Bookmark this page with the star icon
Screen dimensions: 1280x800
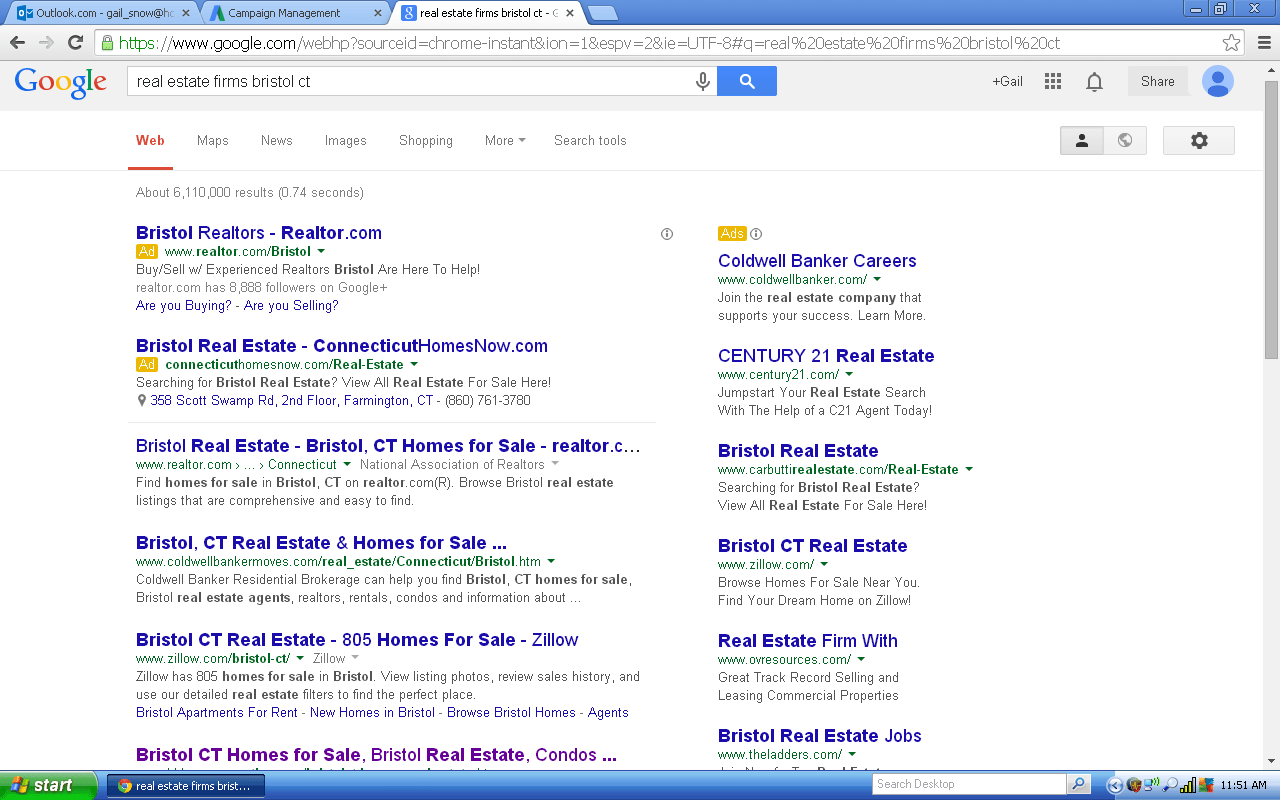point(1231,43)
